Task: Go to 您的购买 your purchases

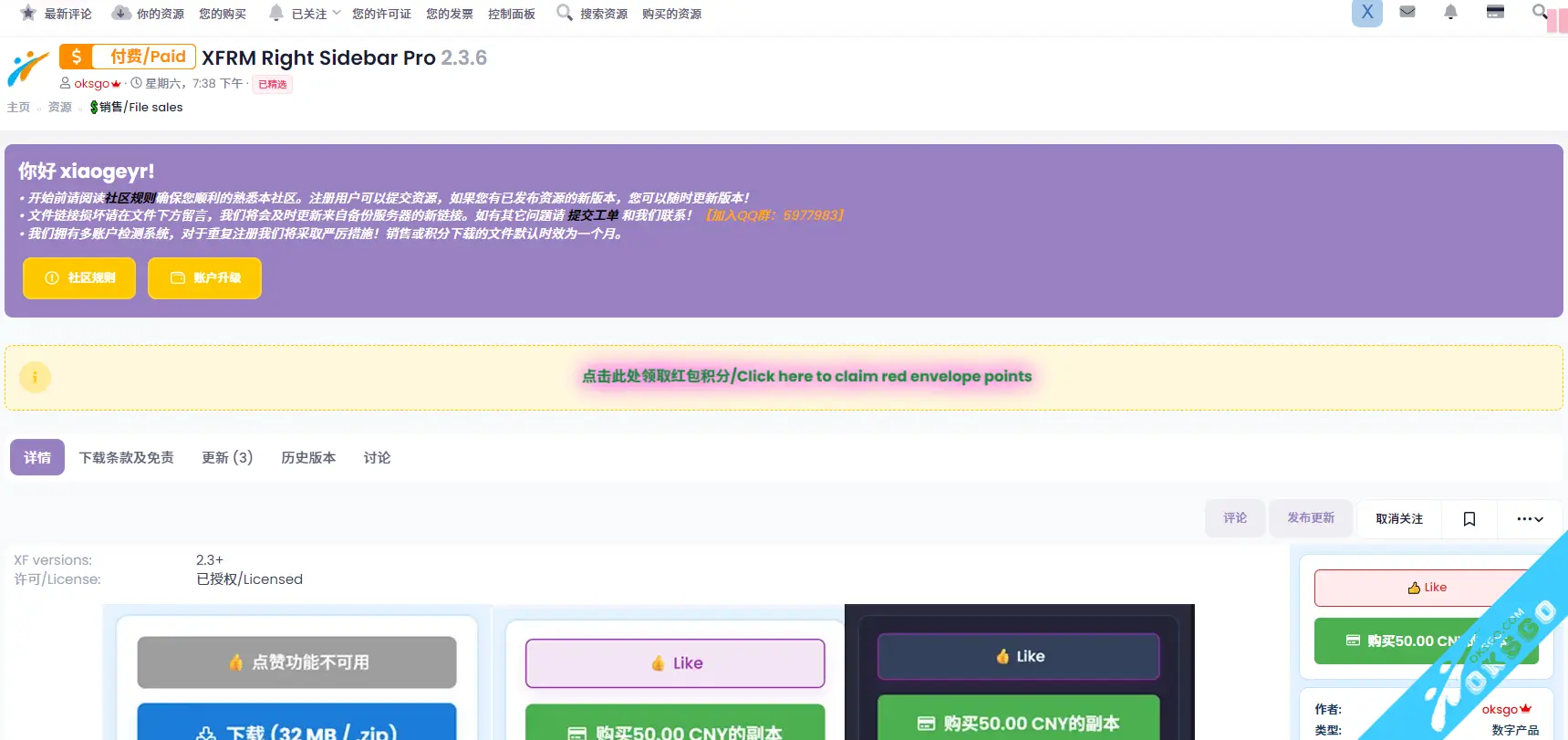Action: [x=223, y=14]
